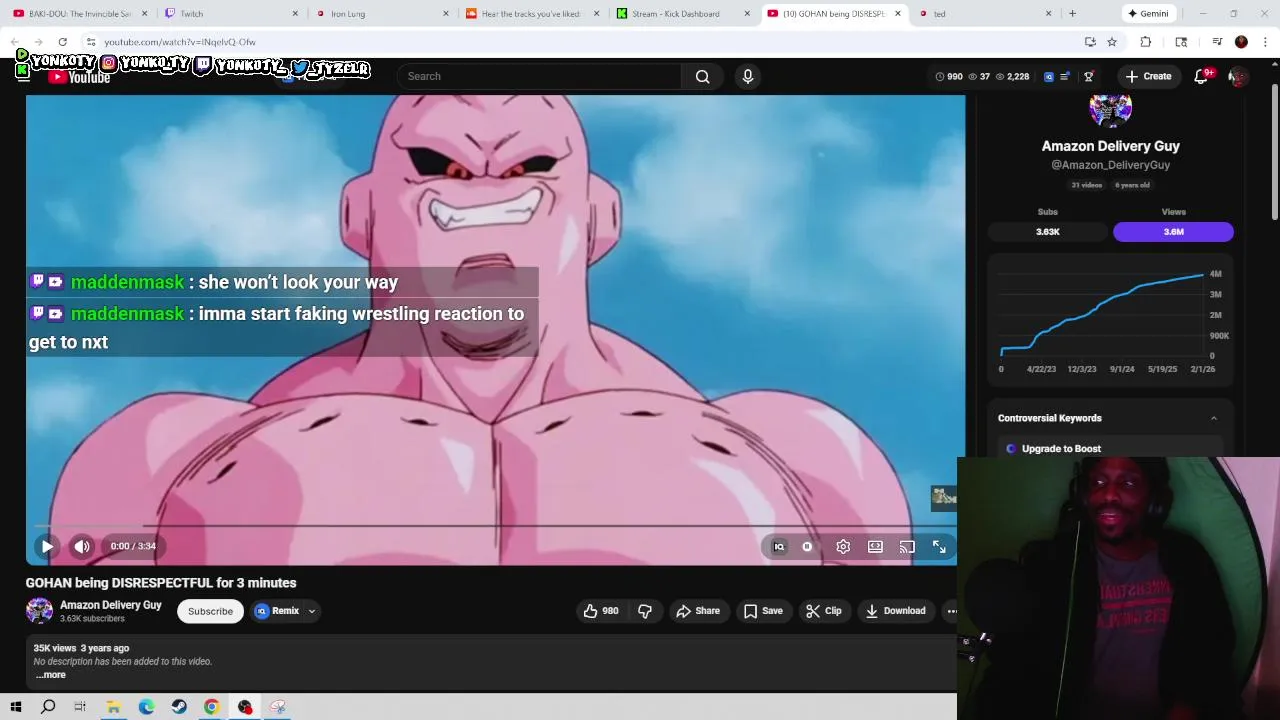Submit search with magnifier button
The height and width of the screenshot is (720, 1280).
click(x=703, y=76)
